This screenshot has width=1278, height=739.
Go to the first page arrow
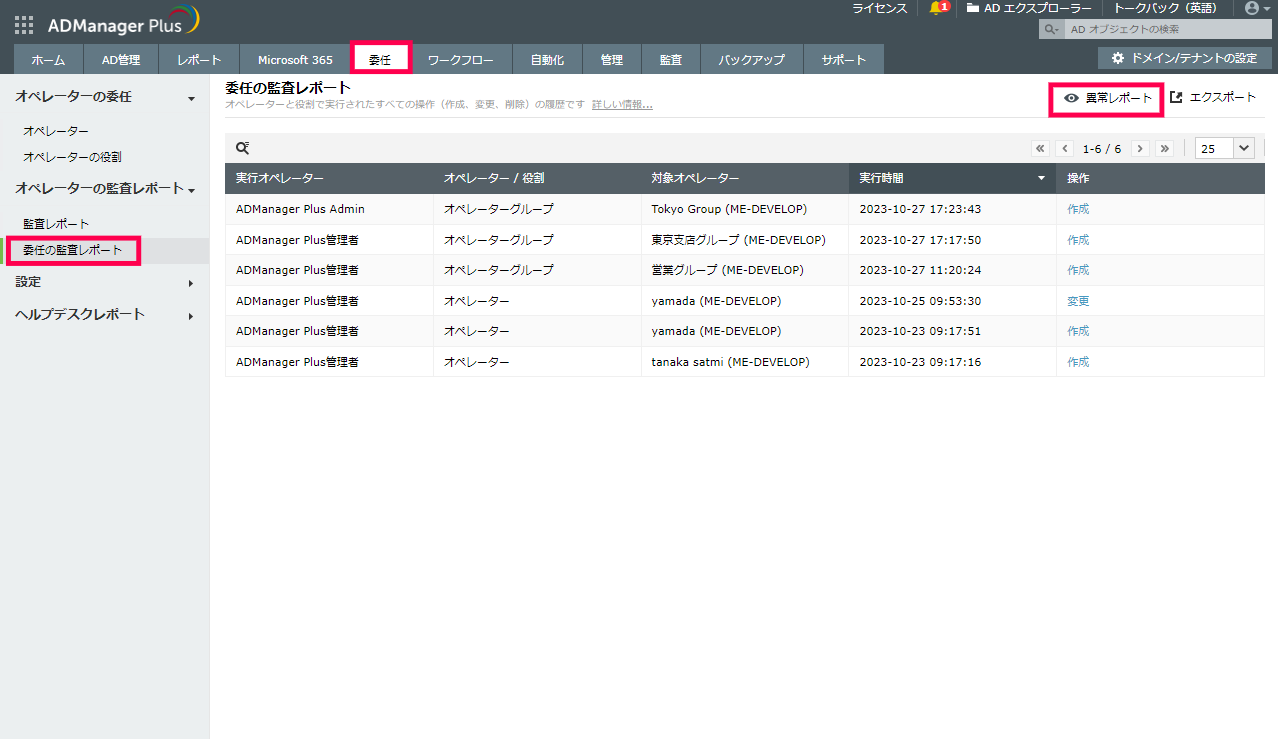(x=1040, y=148)
